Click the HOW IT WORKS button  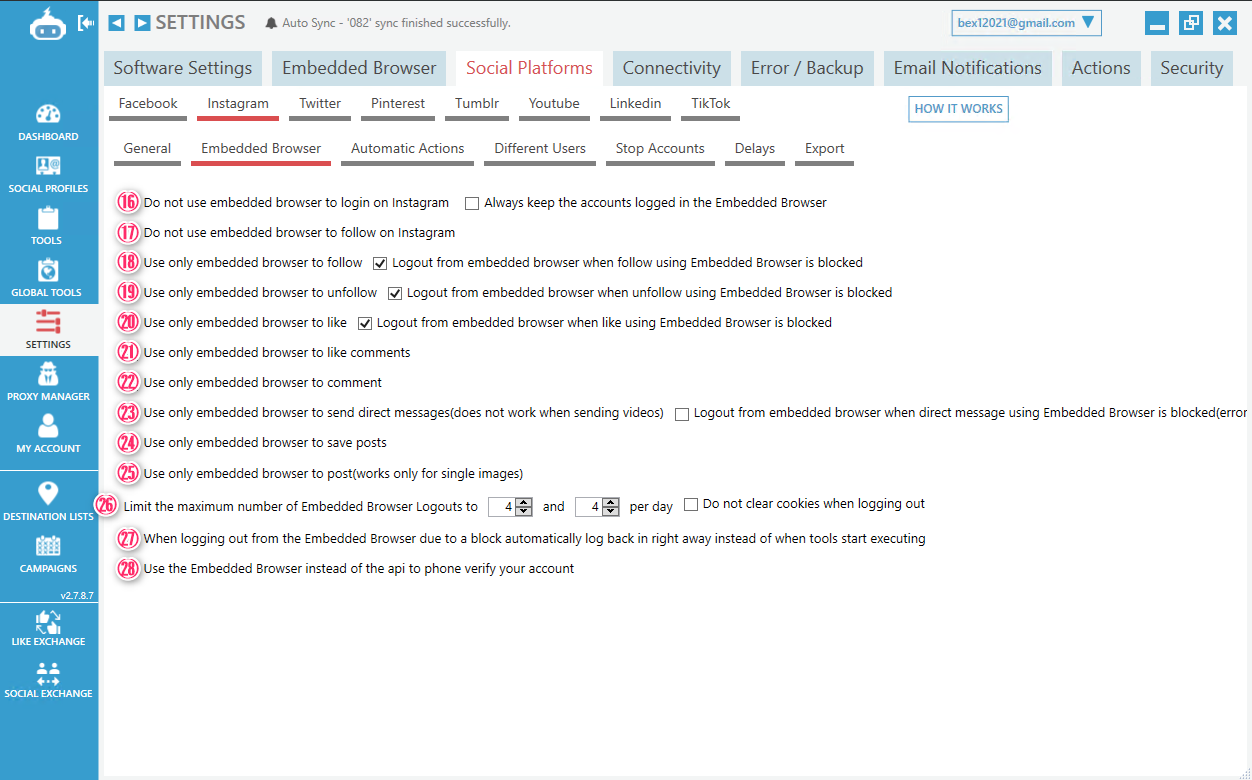tap(958, 109)
